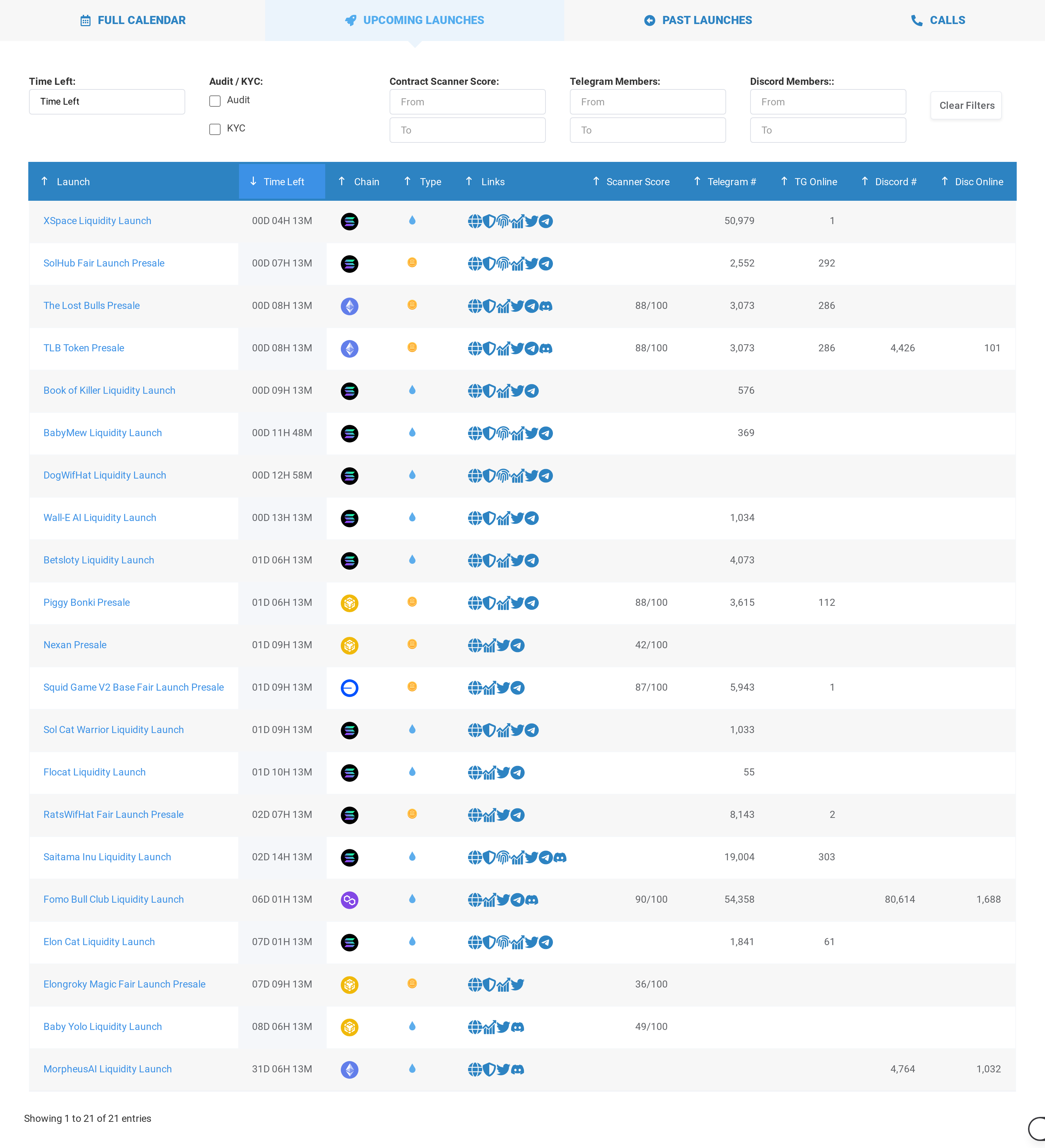Screen dimensions: 1045x1148
Task: Sort table by Links column
Action: pyautogui.click(x=517, y=182)
